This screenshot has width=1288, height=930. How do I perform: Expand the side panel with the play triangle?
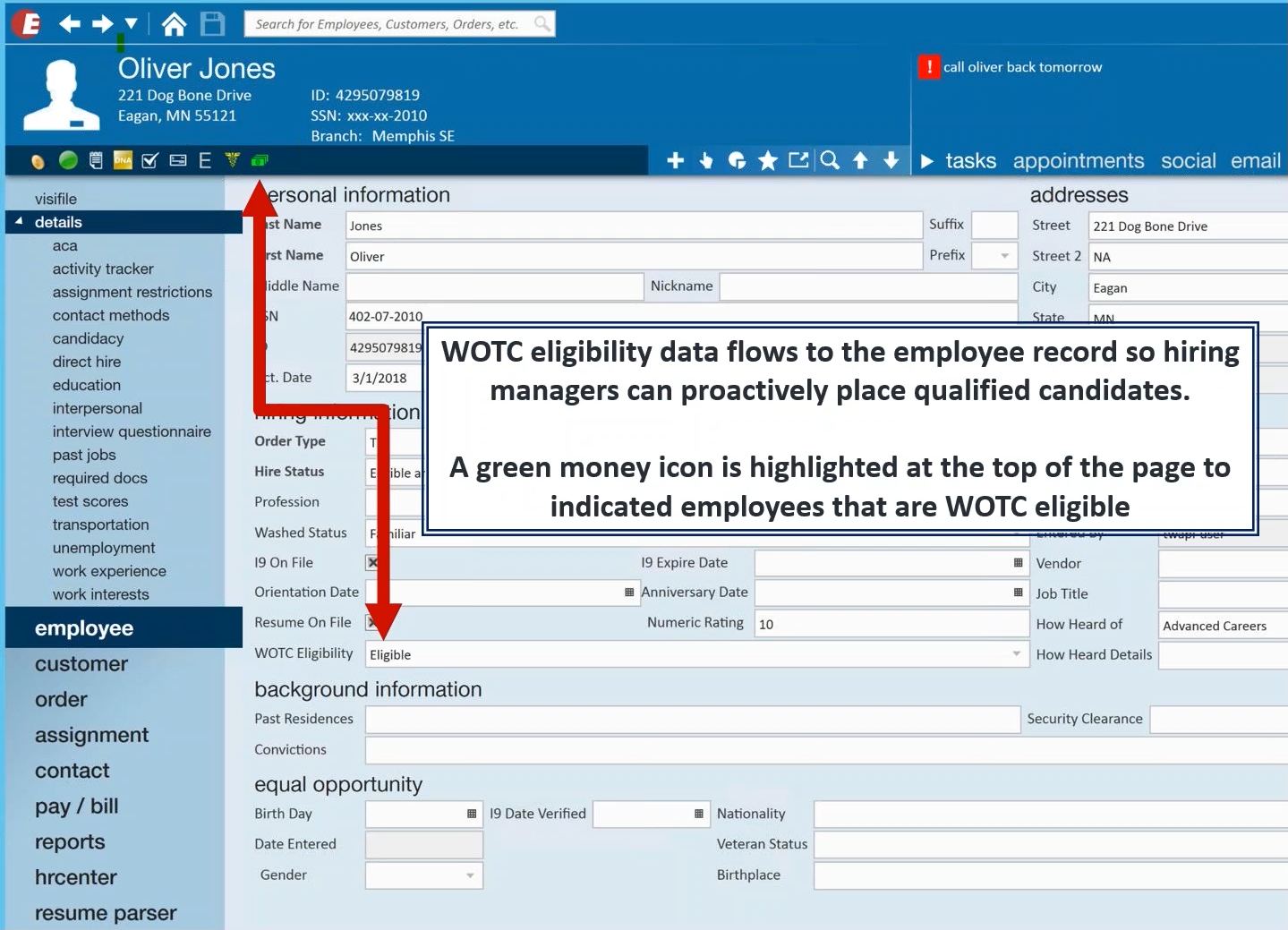[x=927, y=161]
